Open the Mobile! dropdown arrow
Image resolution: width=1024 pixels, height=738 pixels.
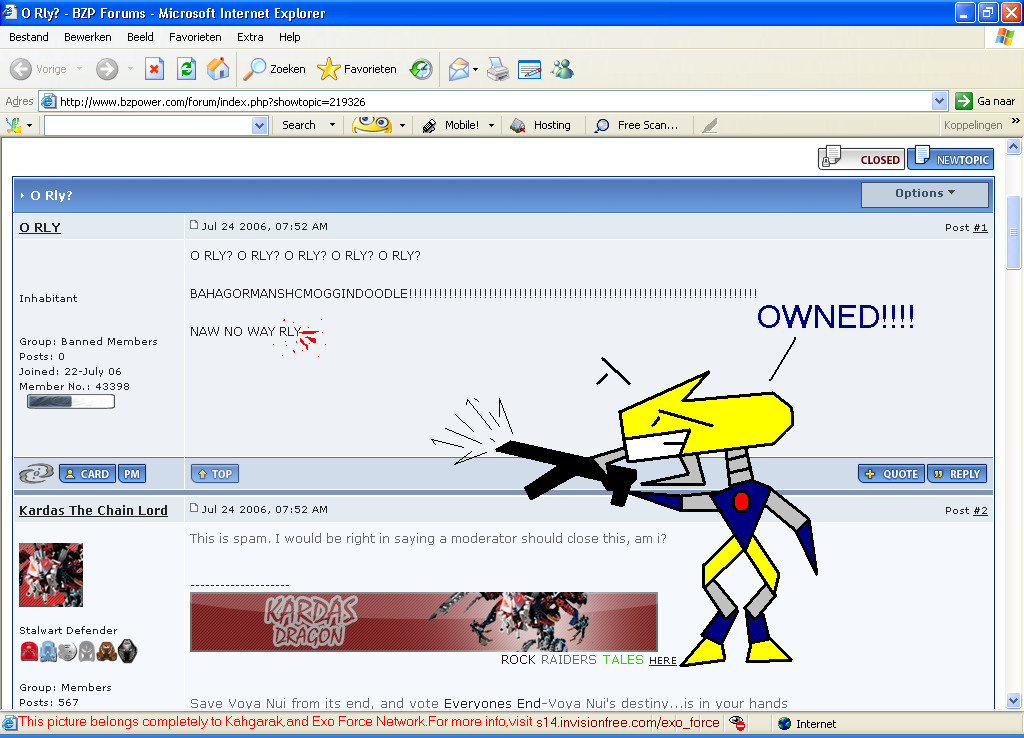coord(489,124)
